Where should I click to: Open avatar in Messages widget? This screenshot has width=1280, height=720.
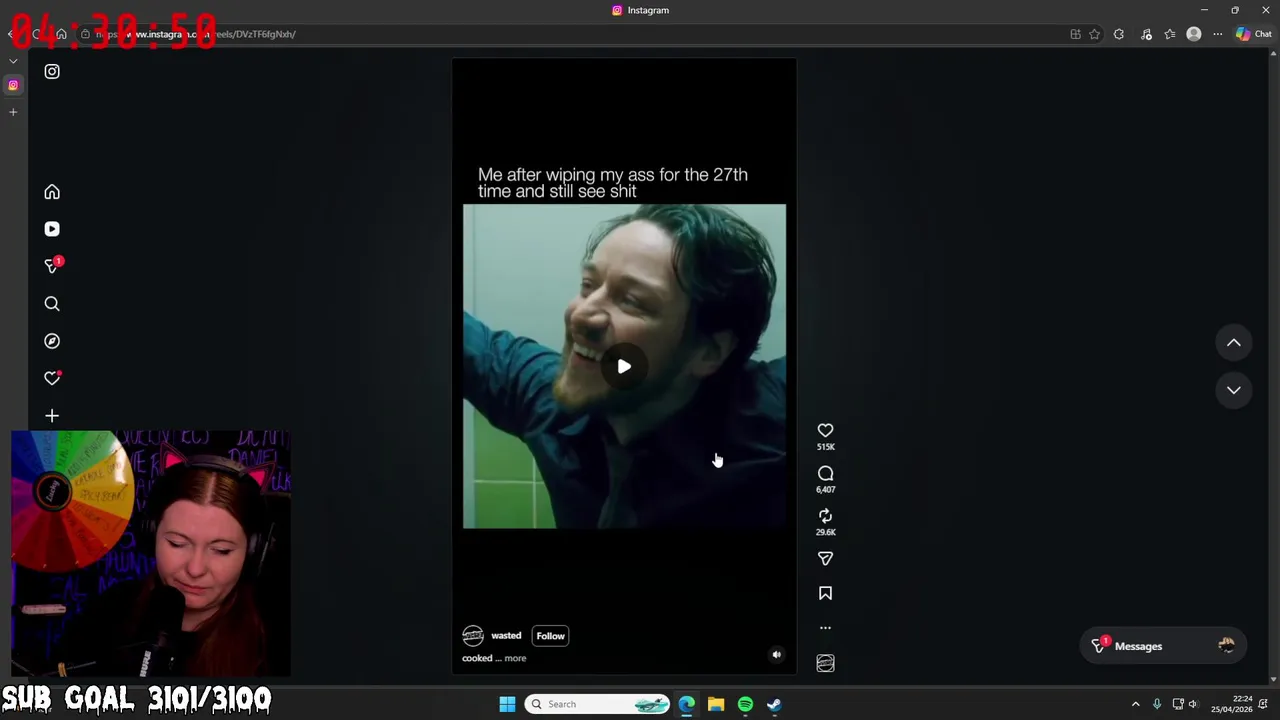[1227, 646]
